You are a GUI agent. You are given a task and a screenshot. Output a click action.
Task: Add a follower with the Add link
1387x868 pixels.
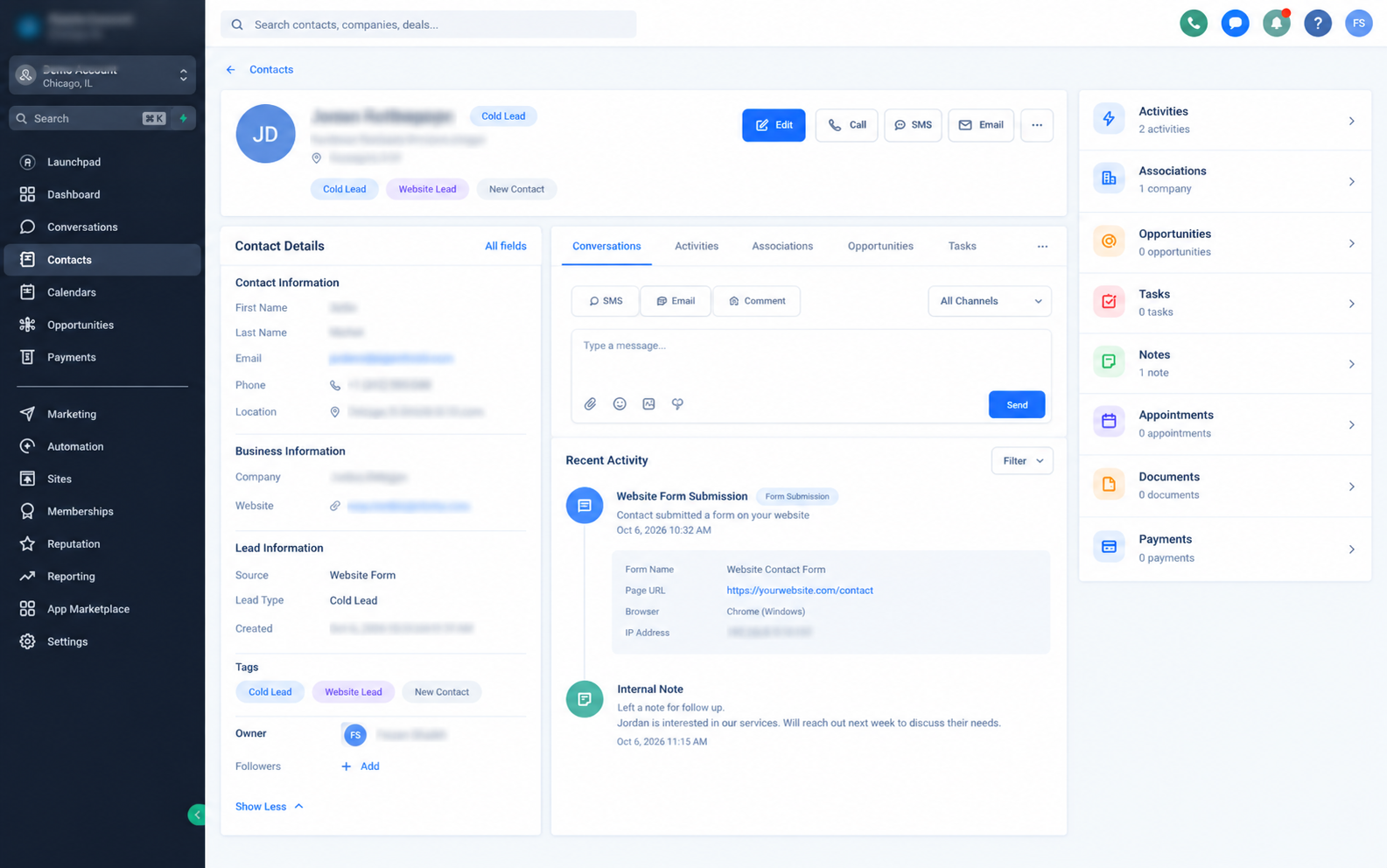[x=361, y=766]
